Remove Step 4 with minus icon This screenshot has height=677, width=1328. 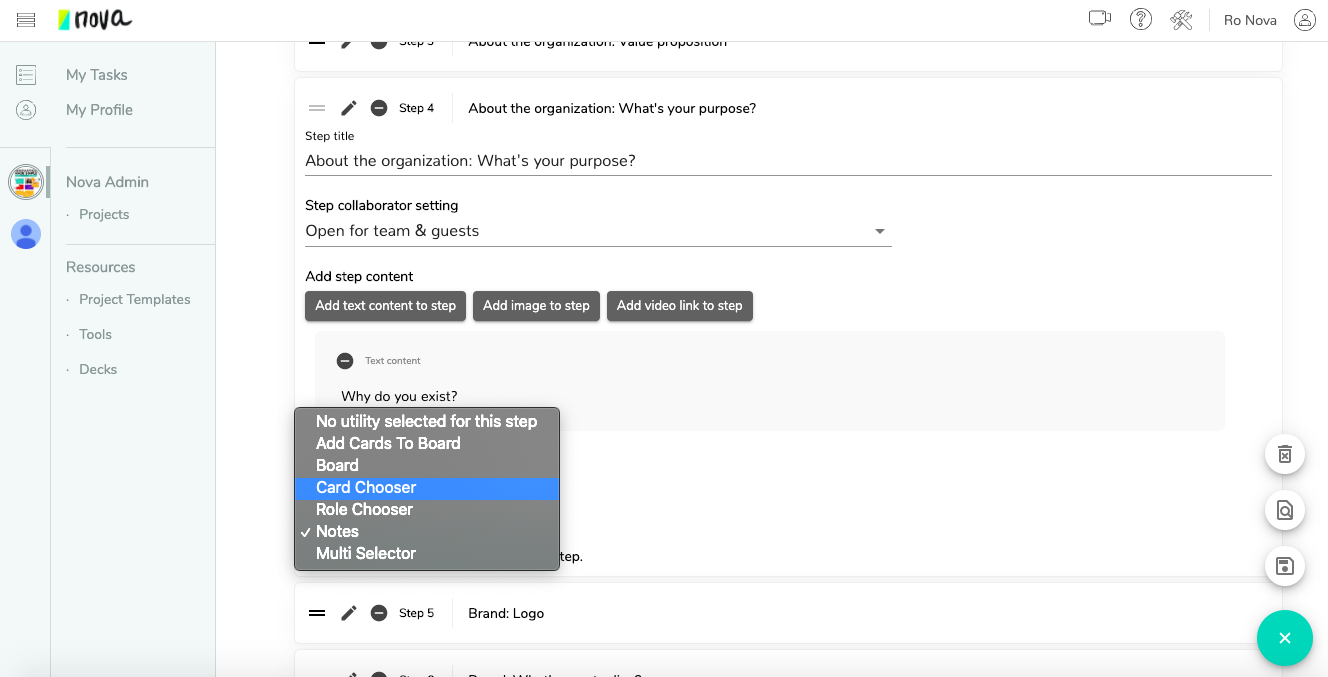[379, 108]
